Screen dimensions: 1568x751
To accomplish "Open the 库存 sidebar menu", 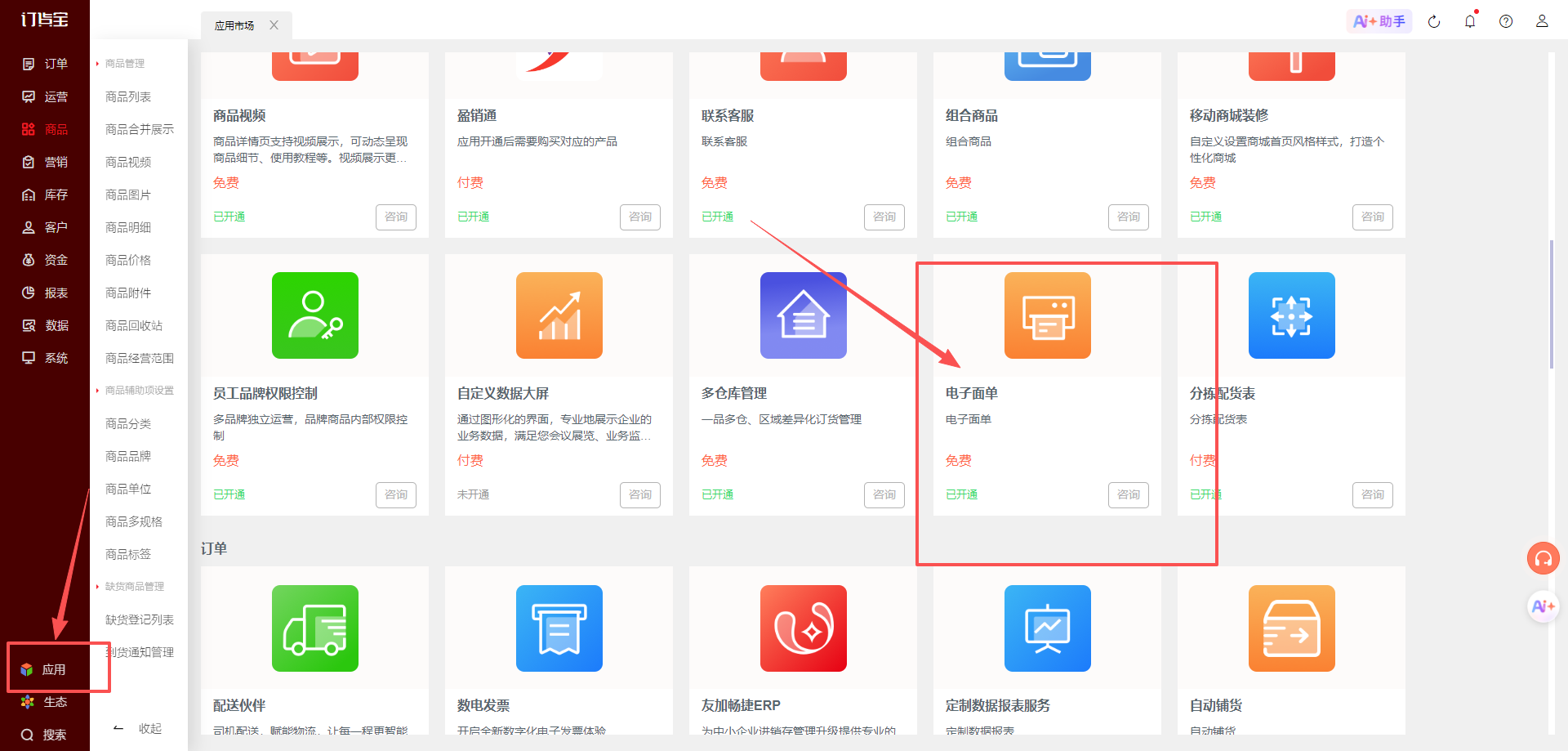I will click(45, 194).
